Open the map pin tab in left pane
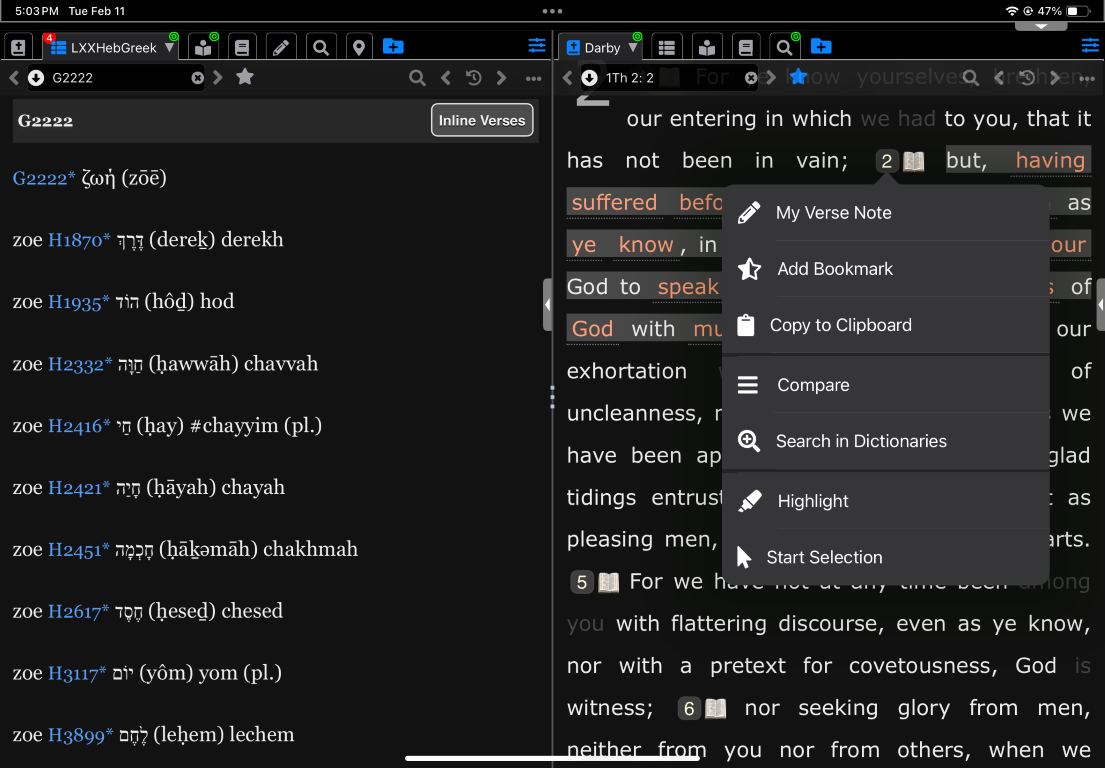Image resolution: width=1105 pixels, height=768 pixels. point(359,47)
